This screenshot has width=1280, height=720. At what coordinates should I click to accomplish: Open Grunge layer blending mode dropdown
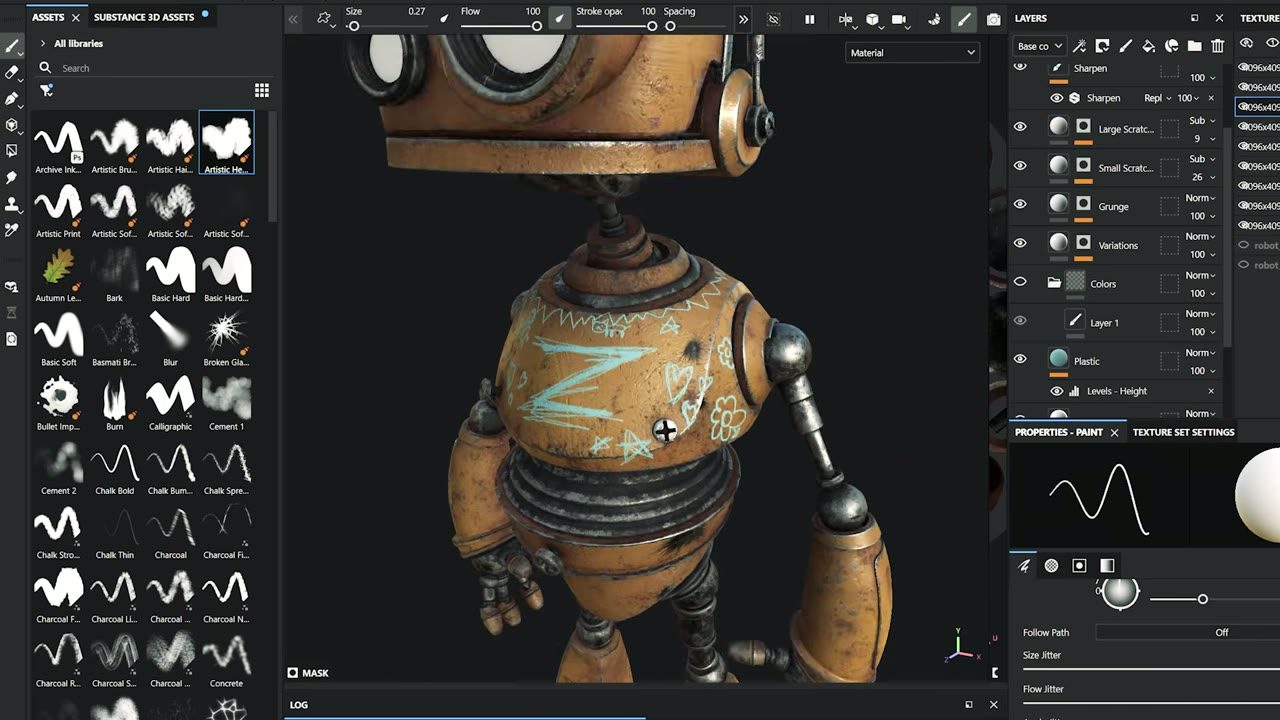1200,198
